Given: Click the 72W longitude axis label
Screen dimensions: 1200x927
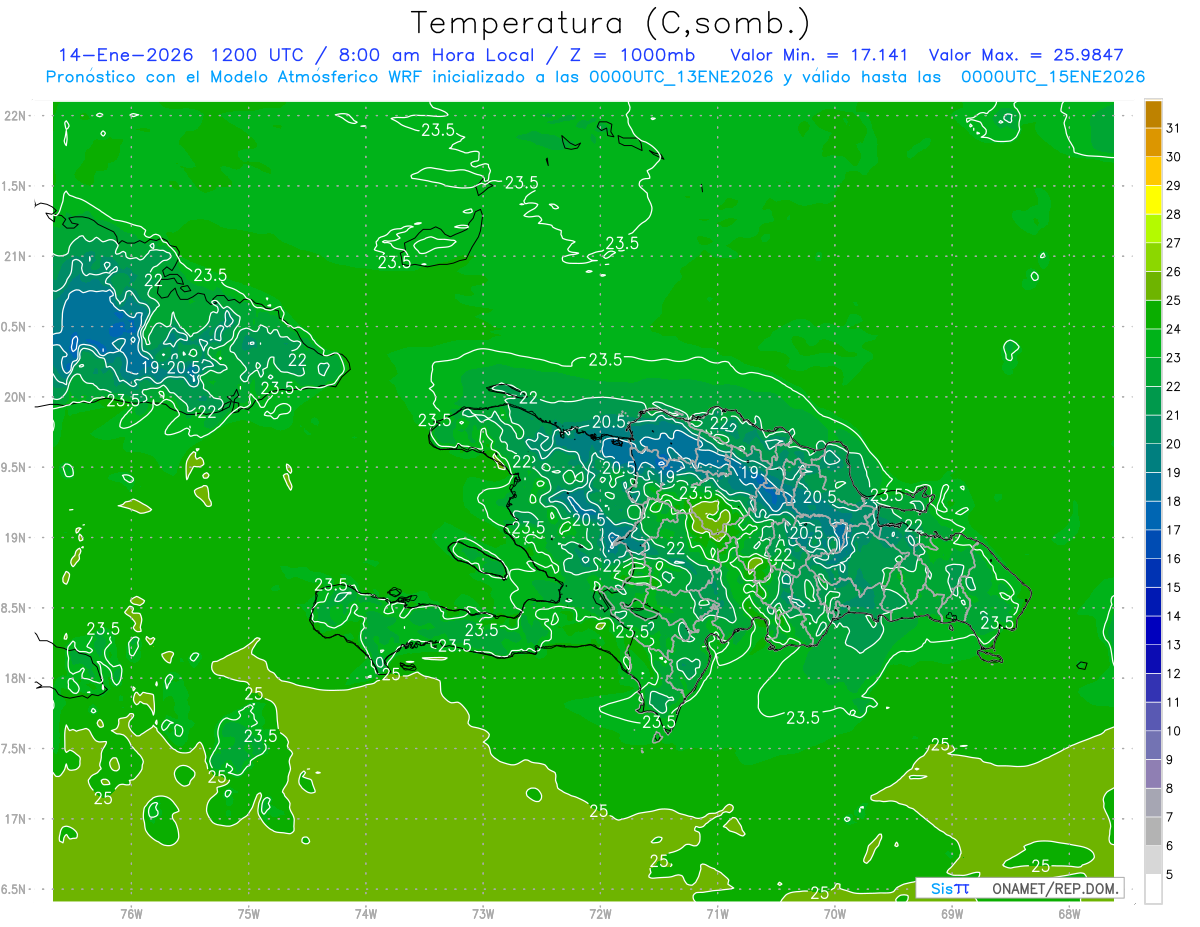Looking at the screenshot, I should (x=600, y=913).
